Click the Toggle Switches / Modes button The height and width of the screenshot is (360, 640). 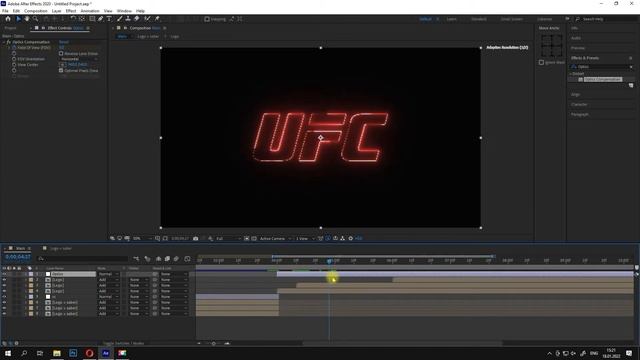point(123,343)
